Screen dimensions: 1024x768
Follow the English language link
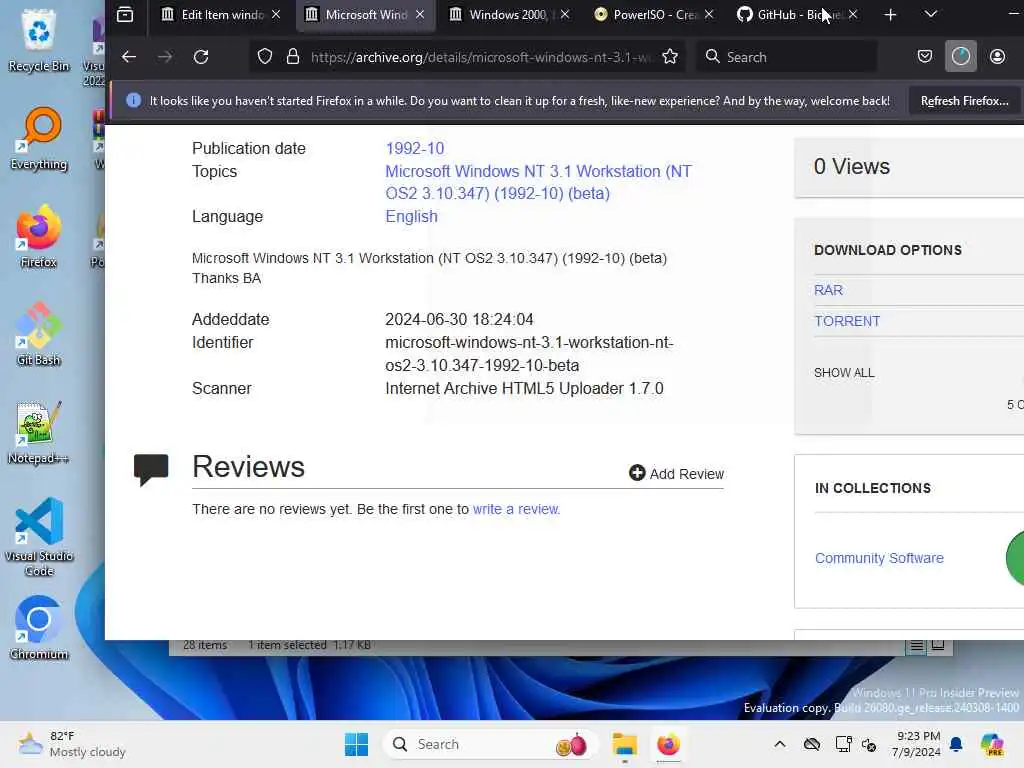click(411, 216)
